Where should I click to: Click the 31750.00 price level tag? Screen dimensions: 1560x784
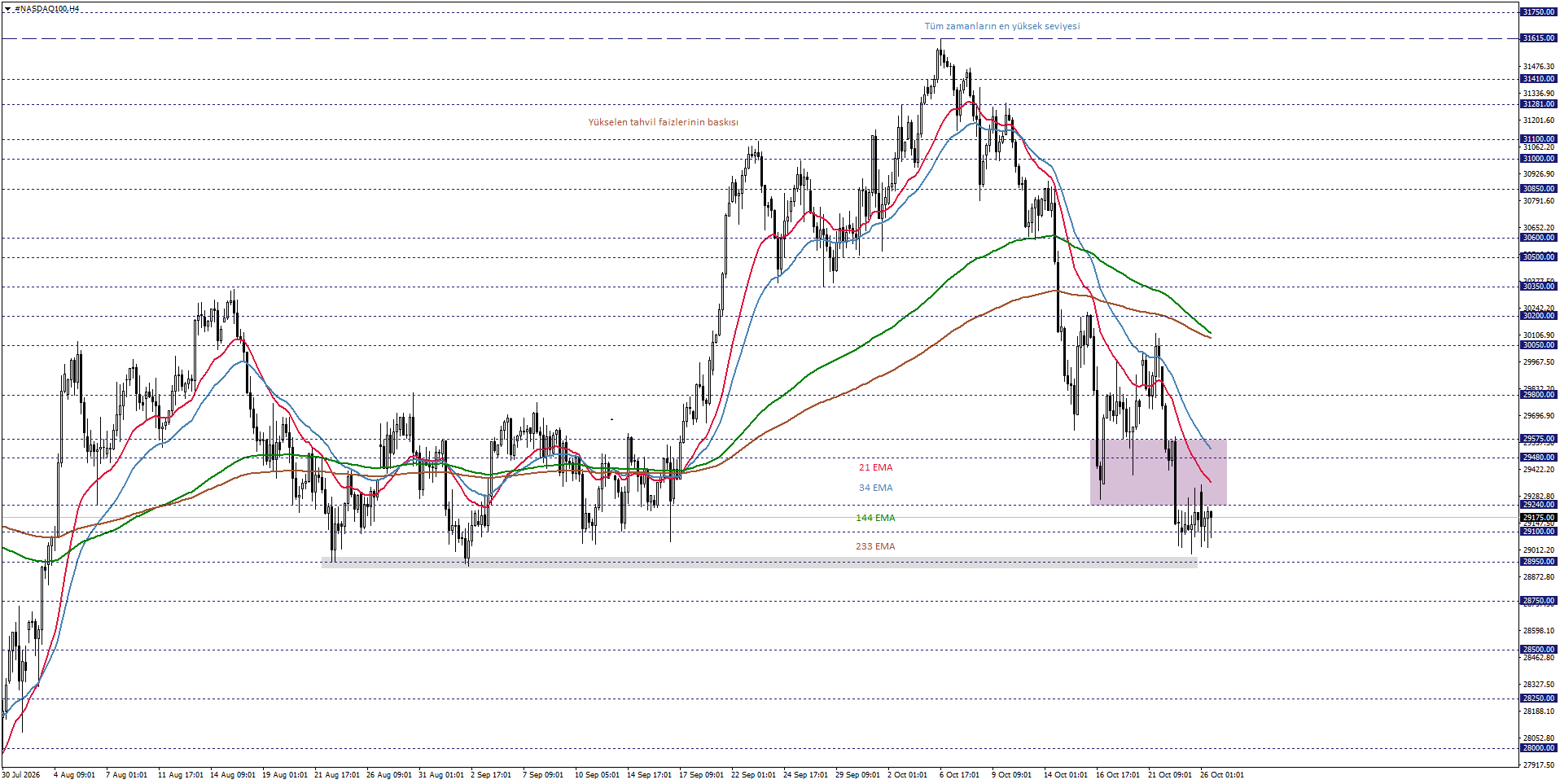point(1539,12)
